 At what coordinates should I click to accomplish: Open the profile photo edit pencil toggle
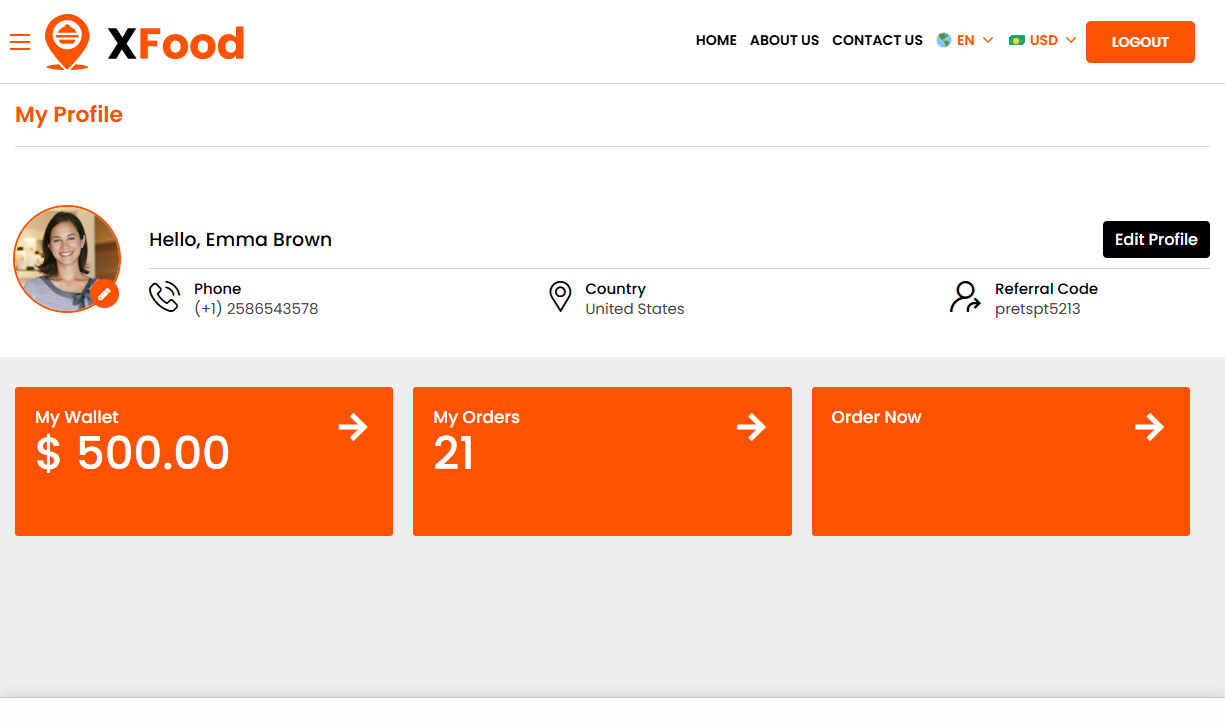(105, 294)
